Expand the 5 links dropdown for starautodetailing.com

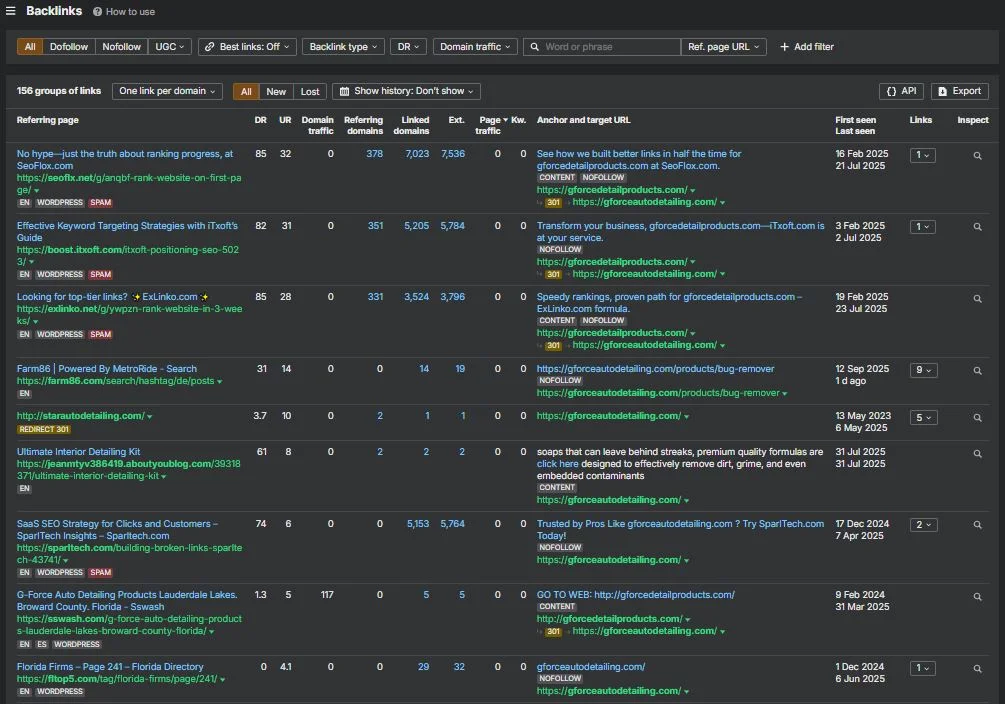tap(924, 417)
